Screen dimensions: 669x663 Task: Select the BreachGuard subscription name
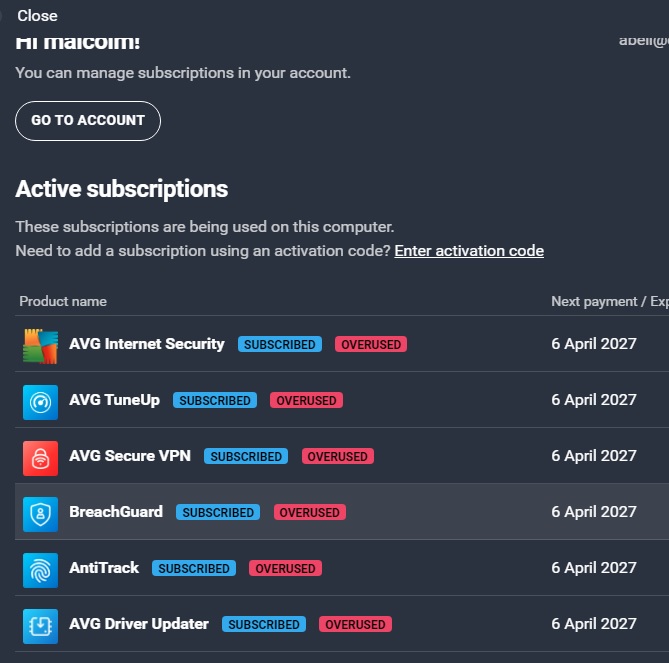point(116,512)
